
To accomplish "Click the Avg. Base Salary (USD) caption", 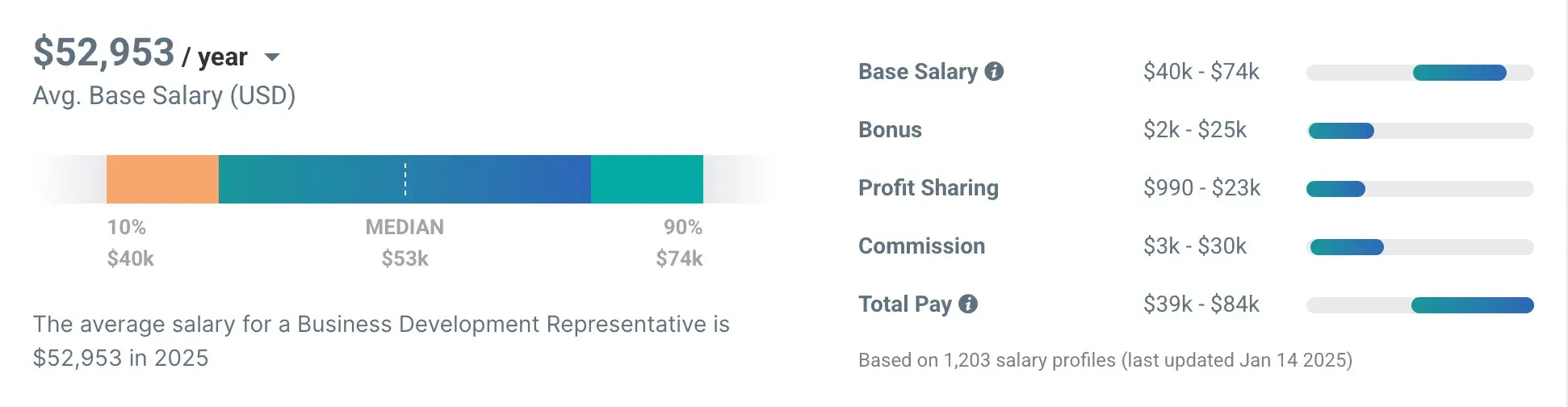I will [x=164, y=96].
